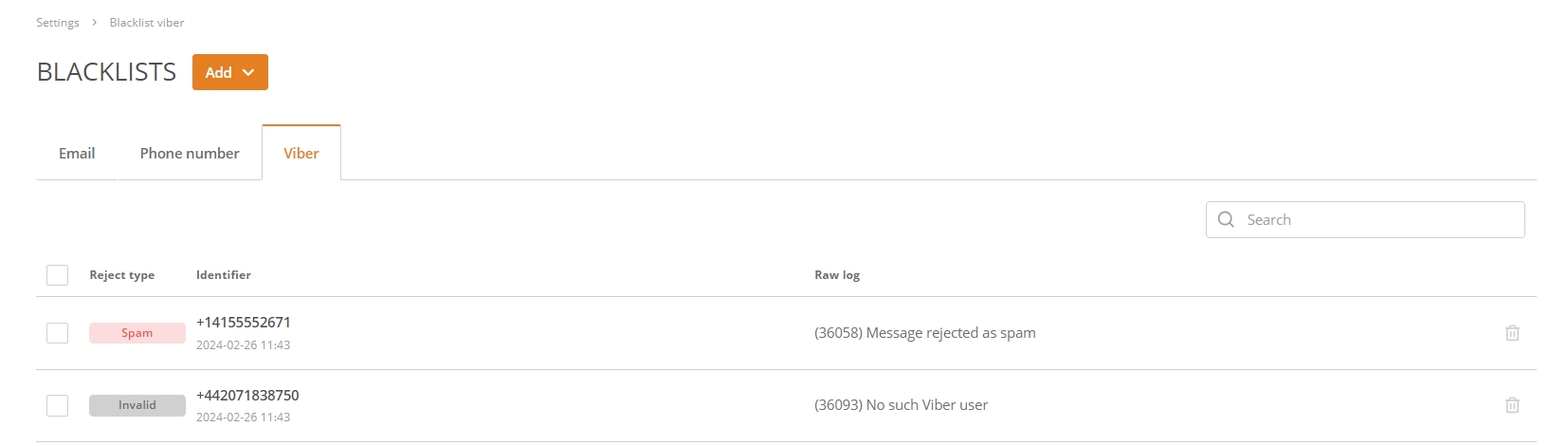The image size is (1568, 446).
Task: Click the pink Spam reject badge
Action: click(x=137, y=333)
